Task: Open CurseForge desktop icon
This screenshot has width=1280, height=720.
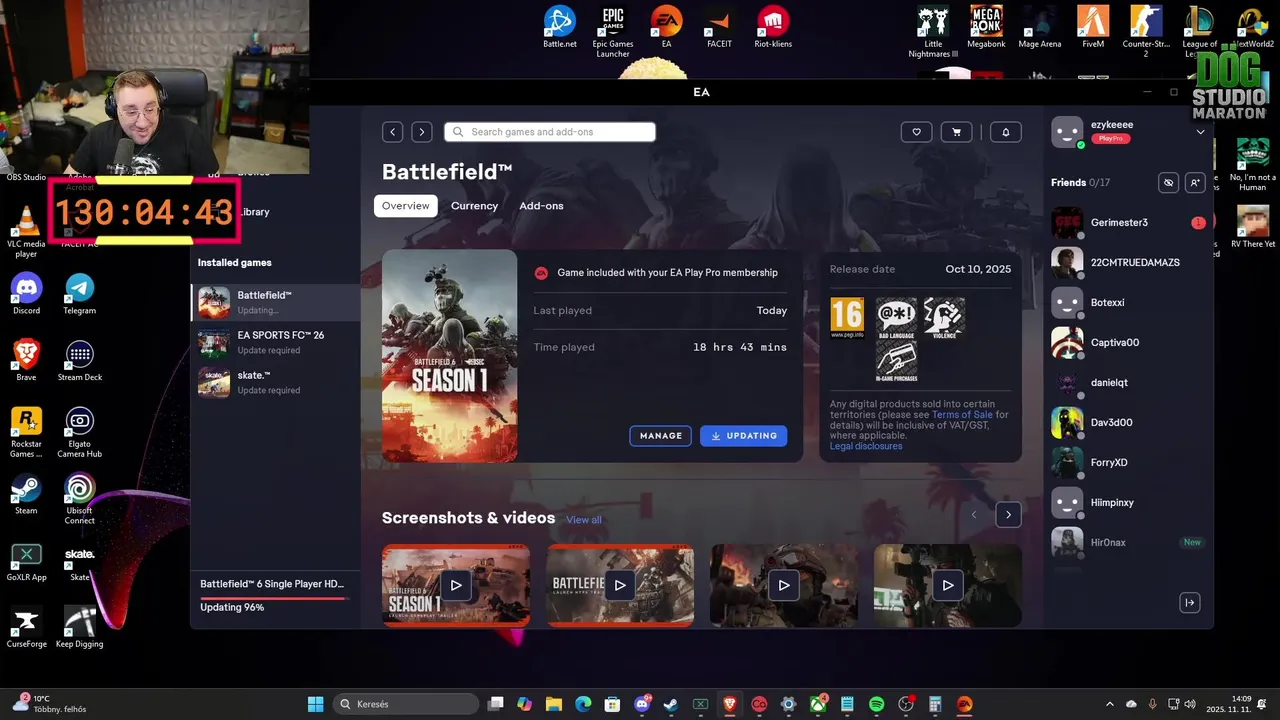Action: 26,628
